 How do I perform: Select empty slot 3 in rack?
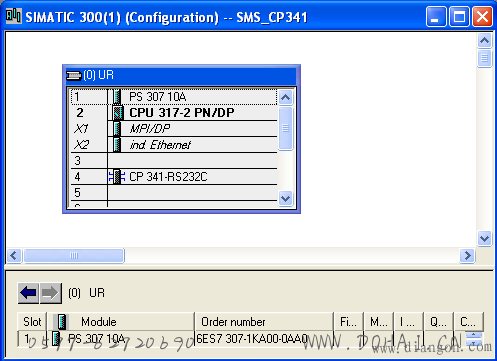(174, 161)
